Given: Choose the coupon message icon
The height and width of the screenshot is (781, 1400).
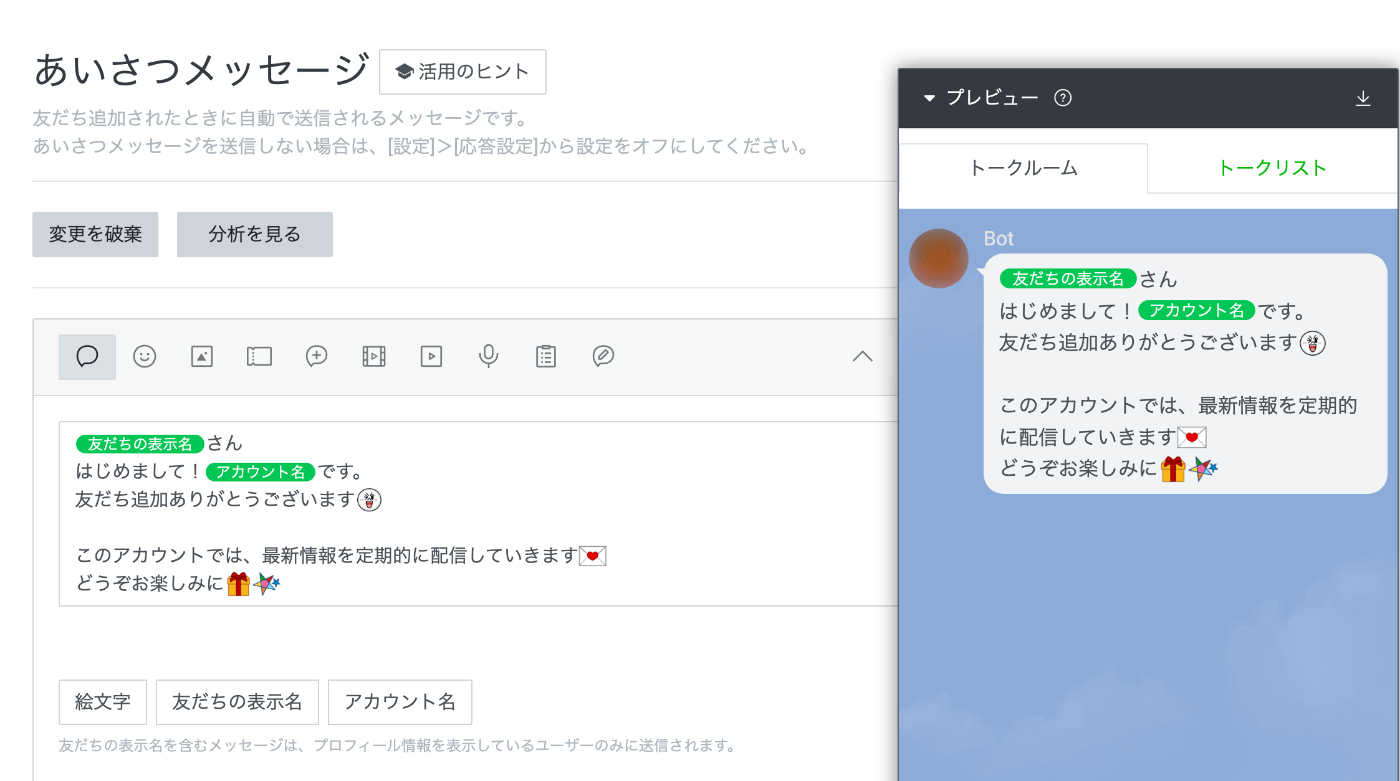Looking at the screenshot, I should click(259, 356).
